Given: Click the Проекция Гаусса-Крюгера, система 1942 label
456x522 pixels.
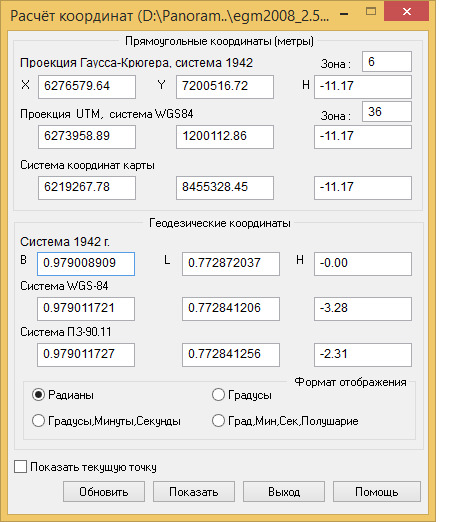Looking at the screenshot, I should (x=136, y=63).
